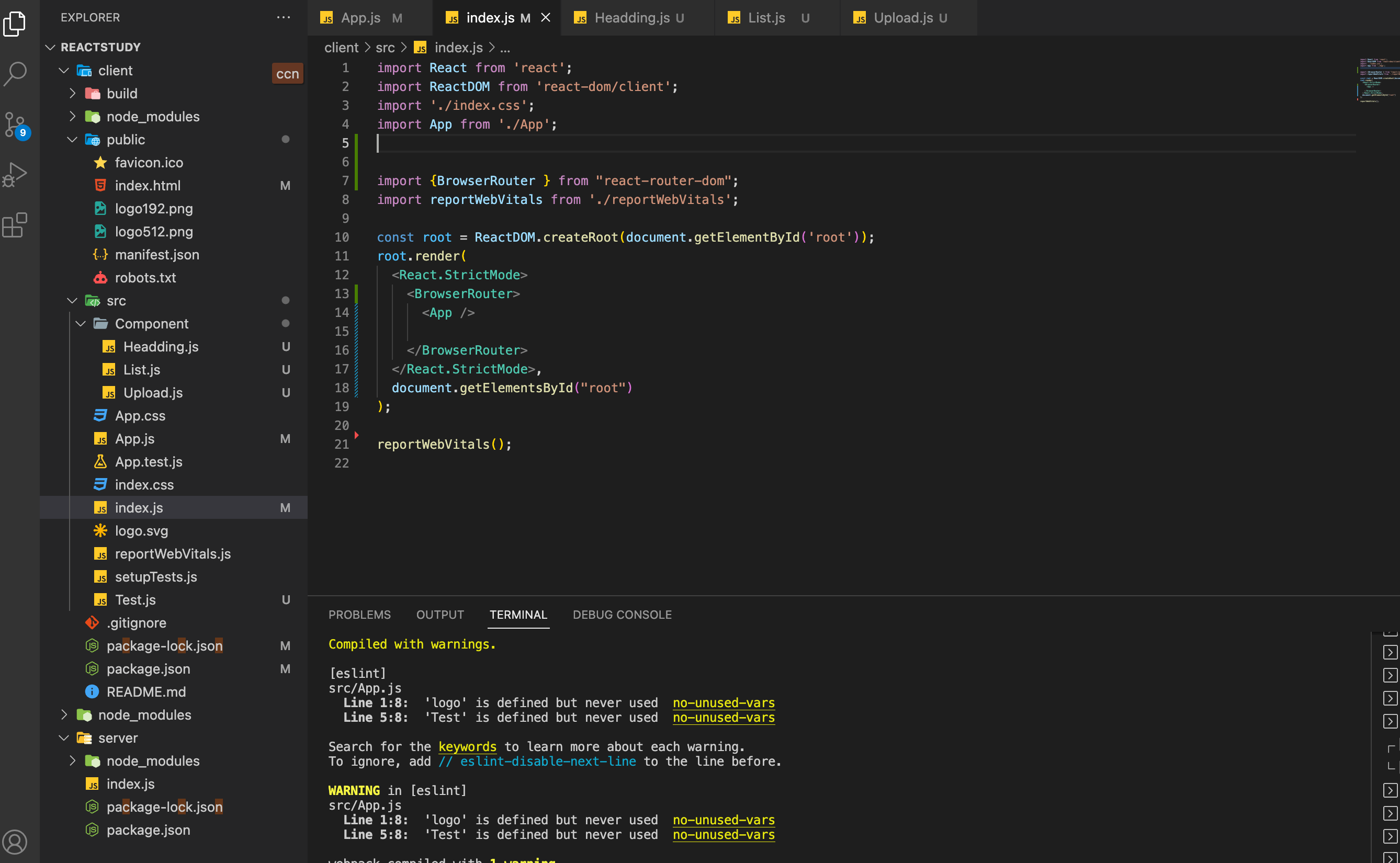Image resolution: width=1400 pixels, height=863 pixels.
Task: Click the minimap code preview
Action: (1376, 80)
